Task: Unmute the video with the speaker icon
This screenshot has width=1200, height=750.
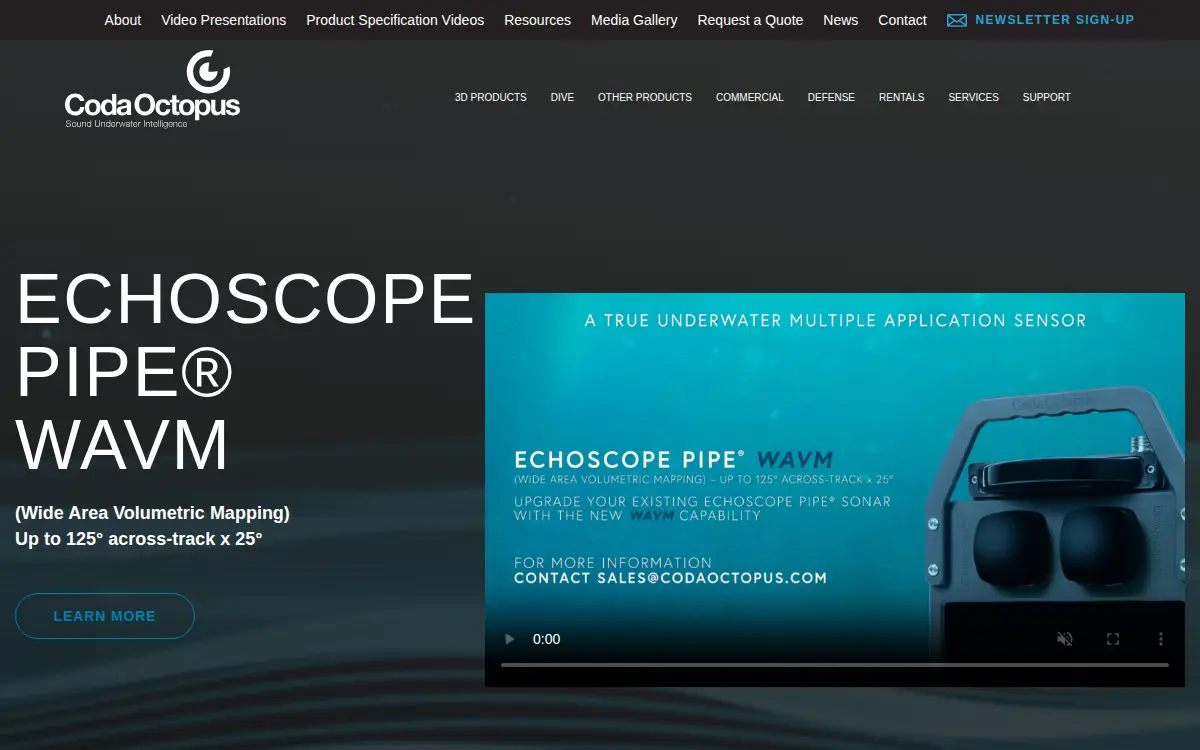Action: 1065,639
